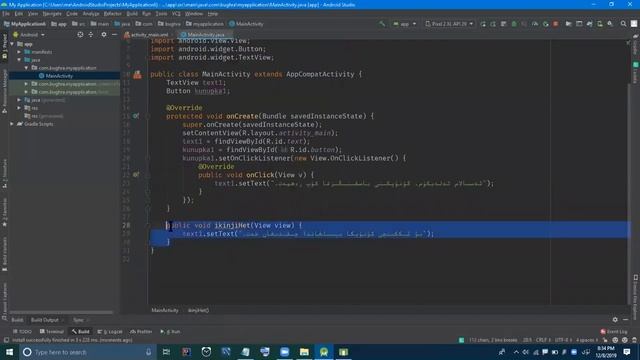Open the Android view dropdown in Project panel
Screen dimensions: 640x360
coord(29,35)
